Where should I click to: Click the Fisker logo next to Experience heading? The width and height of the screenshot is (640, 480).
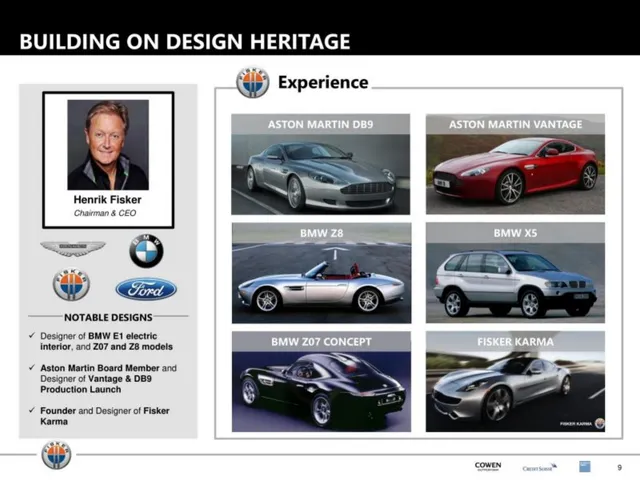pyautogui.click(x=253, y=82)
